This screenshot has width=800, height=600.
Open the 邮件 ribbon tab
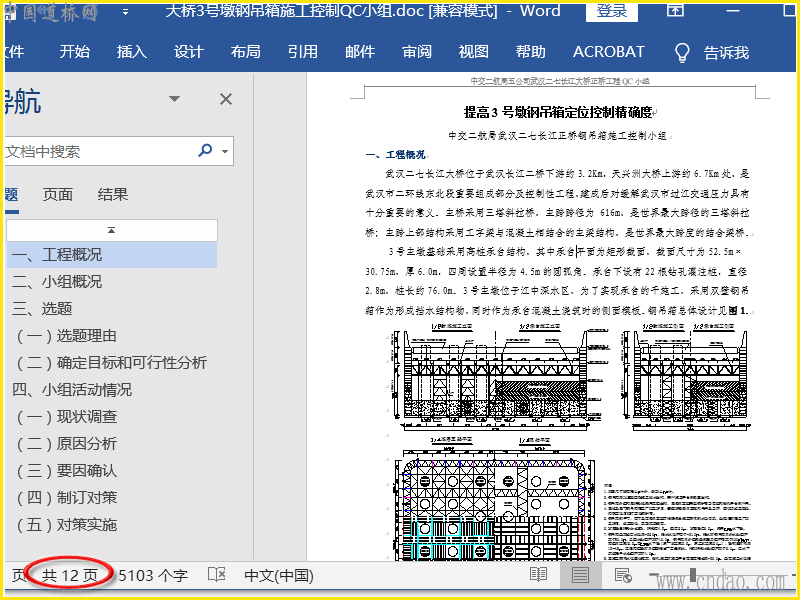pyautogui.click(x=360, y=52)
